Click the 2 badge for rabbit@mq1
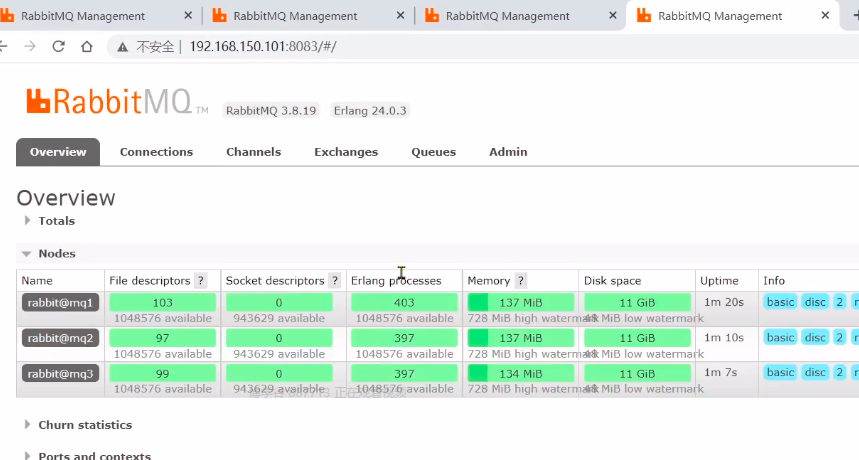The image size is (859, 460). coord(839,302)
